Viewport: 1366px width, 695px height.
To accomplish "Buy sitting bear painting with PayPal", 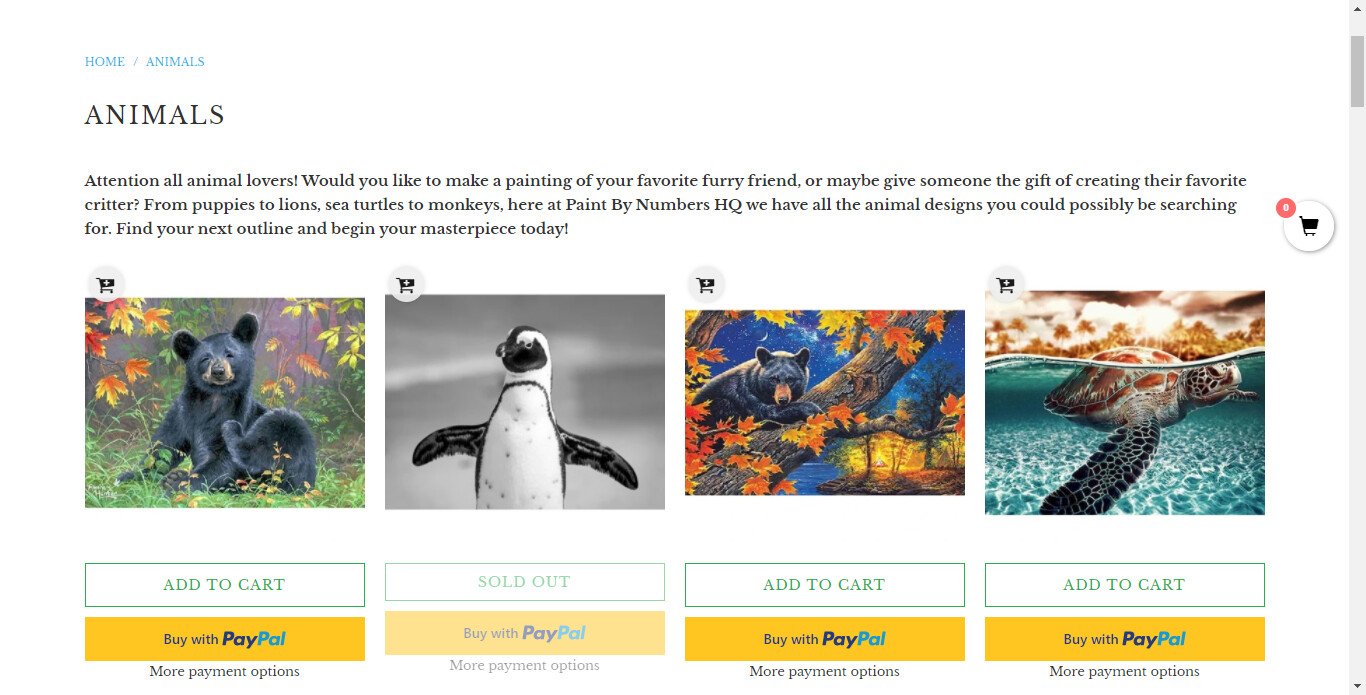I will tap(225, 639).
